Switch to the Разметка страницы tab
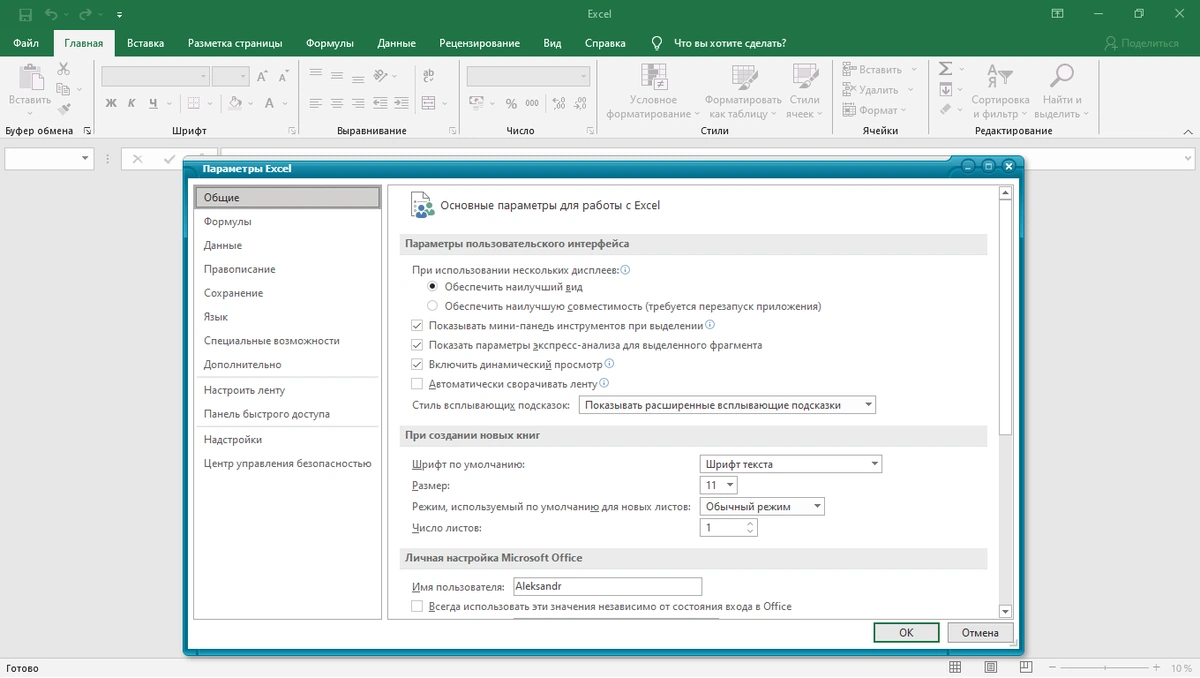This screenshot has height=678, width=1200. [235, 43]
